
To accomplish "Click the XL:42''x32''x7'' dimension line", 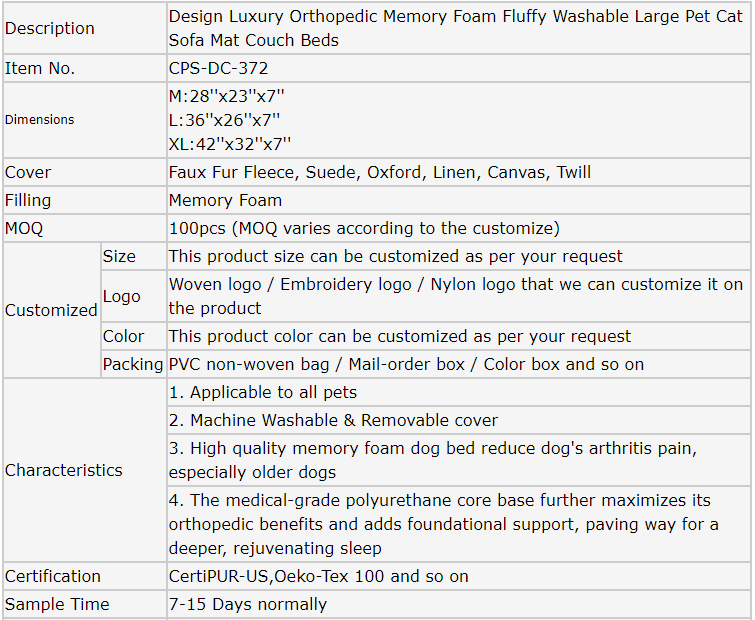I will pyautogui.click(x=230, y=144).
